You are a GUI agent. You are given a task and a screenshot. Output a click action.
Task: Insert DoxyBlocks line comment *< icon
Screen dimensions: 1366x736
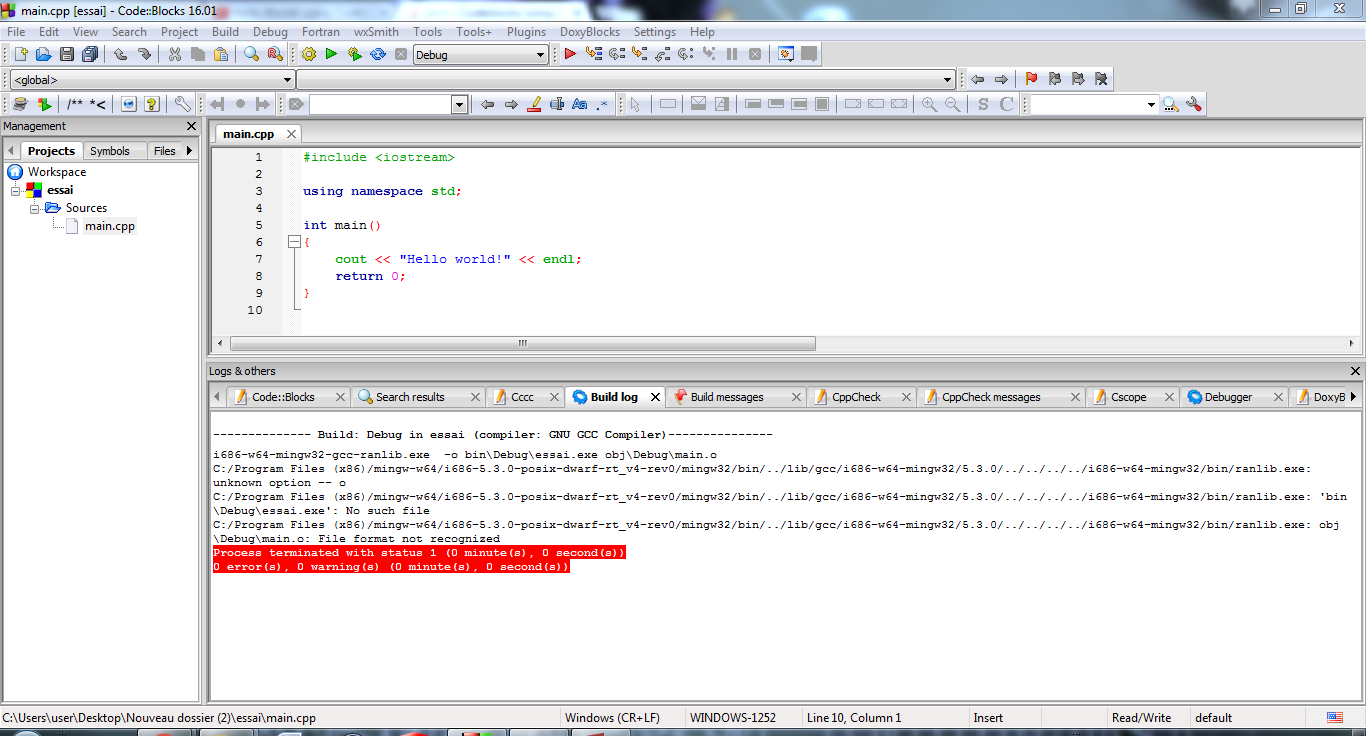98,104
